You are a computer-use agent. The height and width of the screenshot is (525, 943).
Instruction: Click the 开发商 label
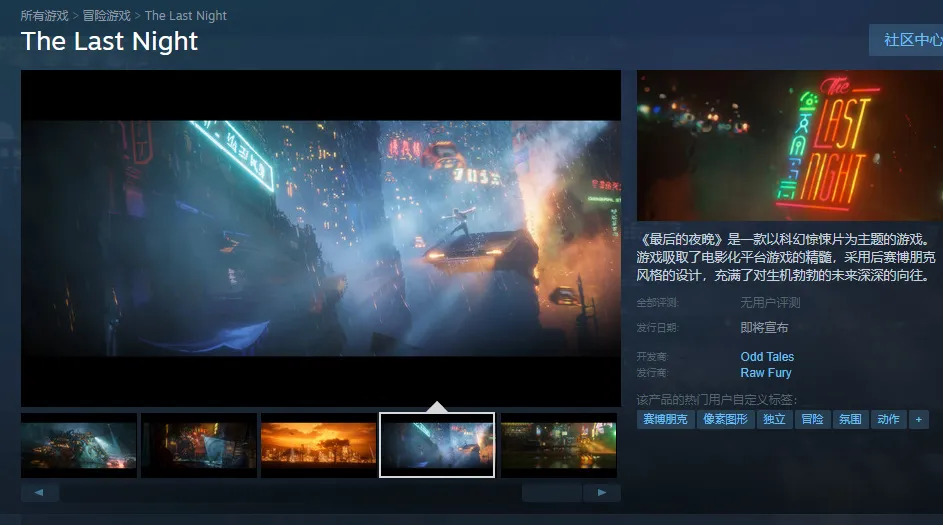(653, 357)
